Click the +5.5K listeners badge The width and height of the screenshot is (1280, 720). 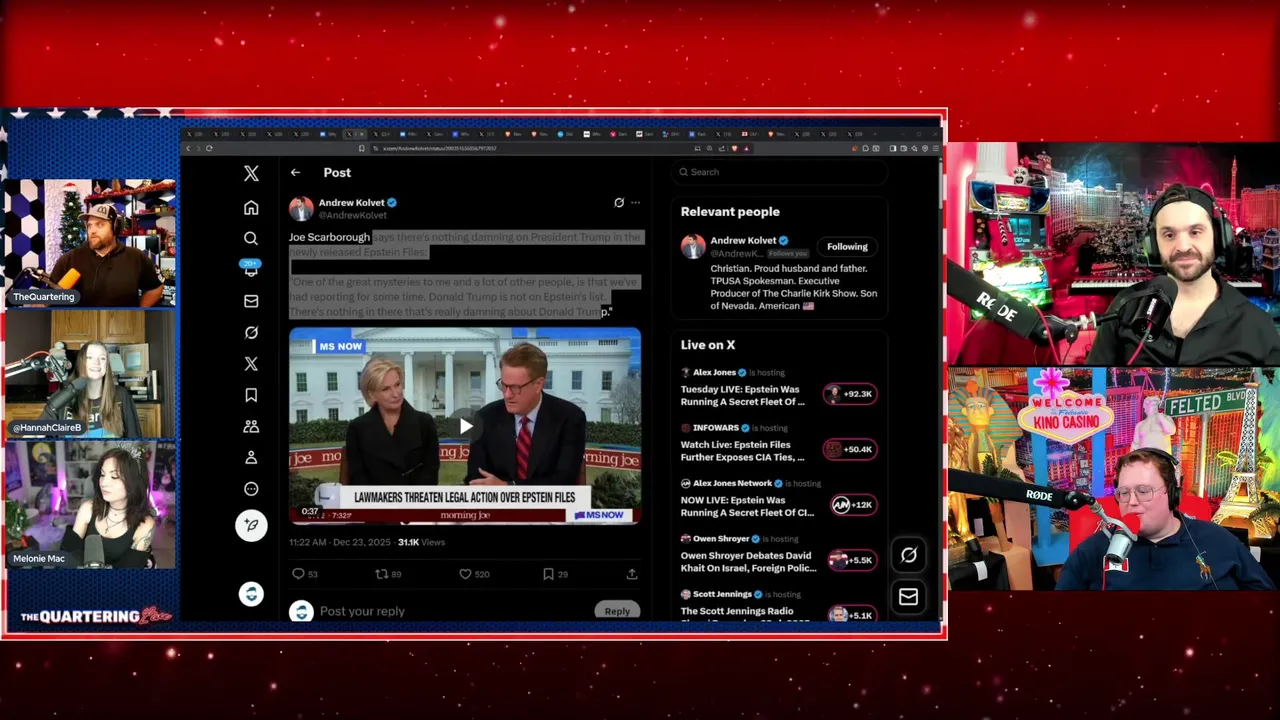[x=851, y=560]
